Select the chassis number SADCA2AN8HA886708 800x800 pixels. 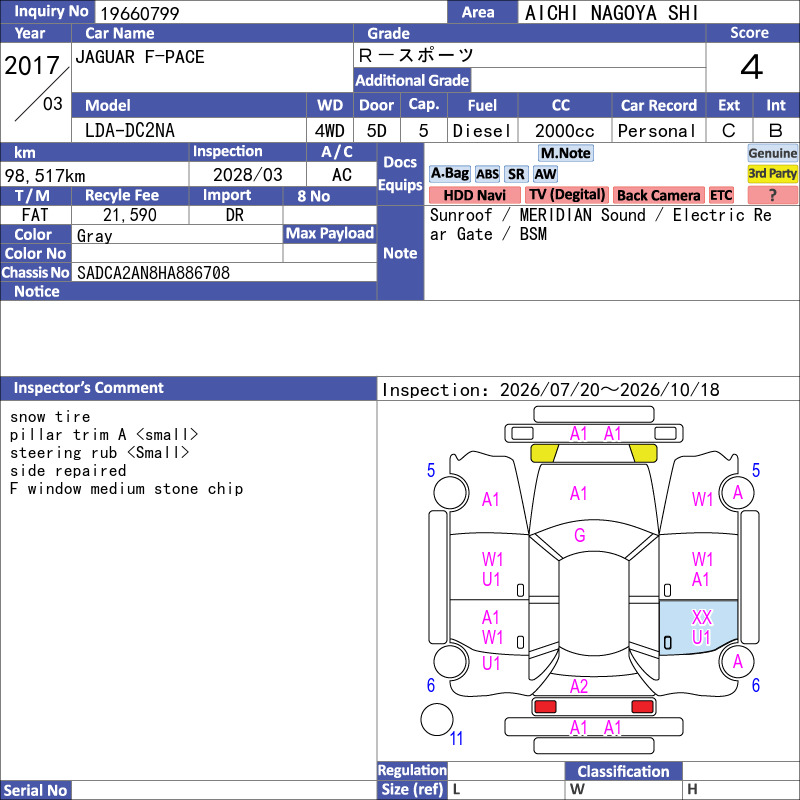coord(153,272)
